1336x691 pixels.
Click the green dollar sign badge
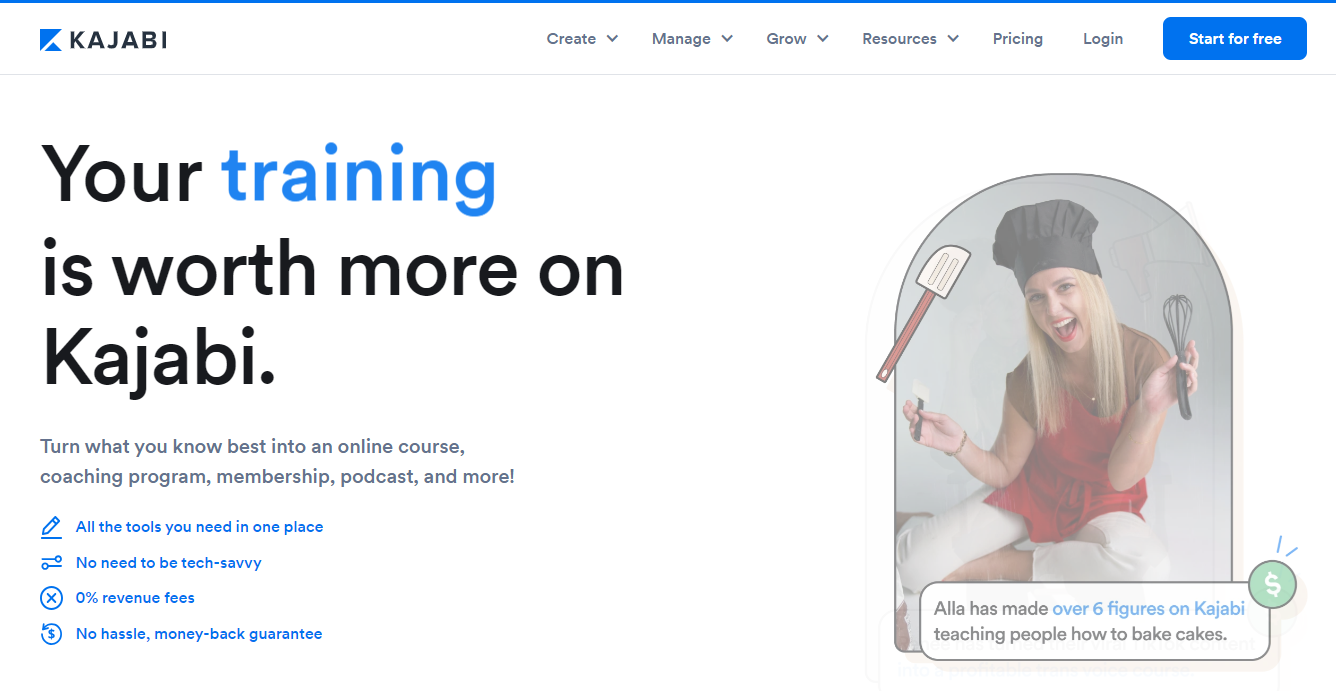point(1272,584)
